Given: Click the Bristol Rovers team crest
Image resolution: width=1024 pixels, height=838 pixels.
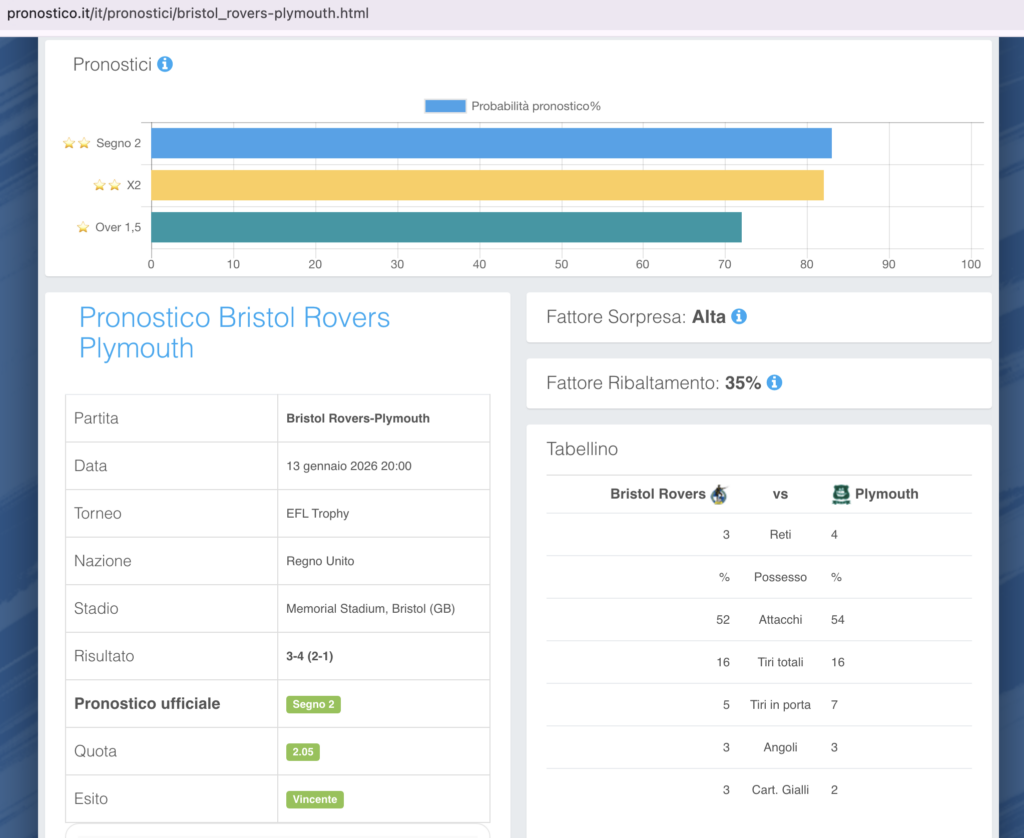Looking at the screenshot, I should click(719, 494).
